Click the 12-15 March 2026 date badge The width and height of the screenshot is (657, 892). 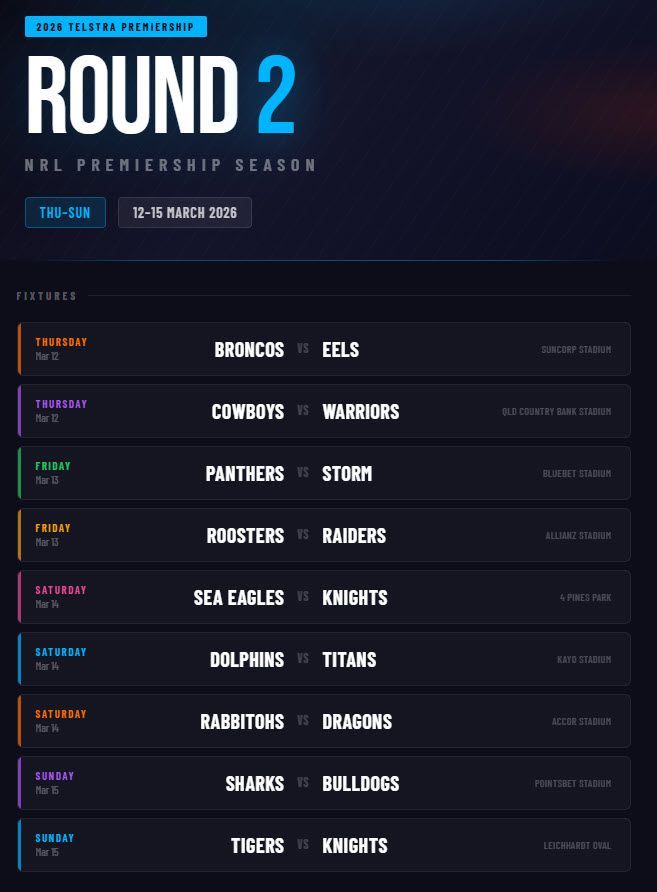pyautogui.click(x=185, y=213)
